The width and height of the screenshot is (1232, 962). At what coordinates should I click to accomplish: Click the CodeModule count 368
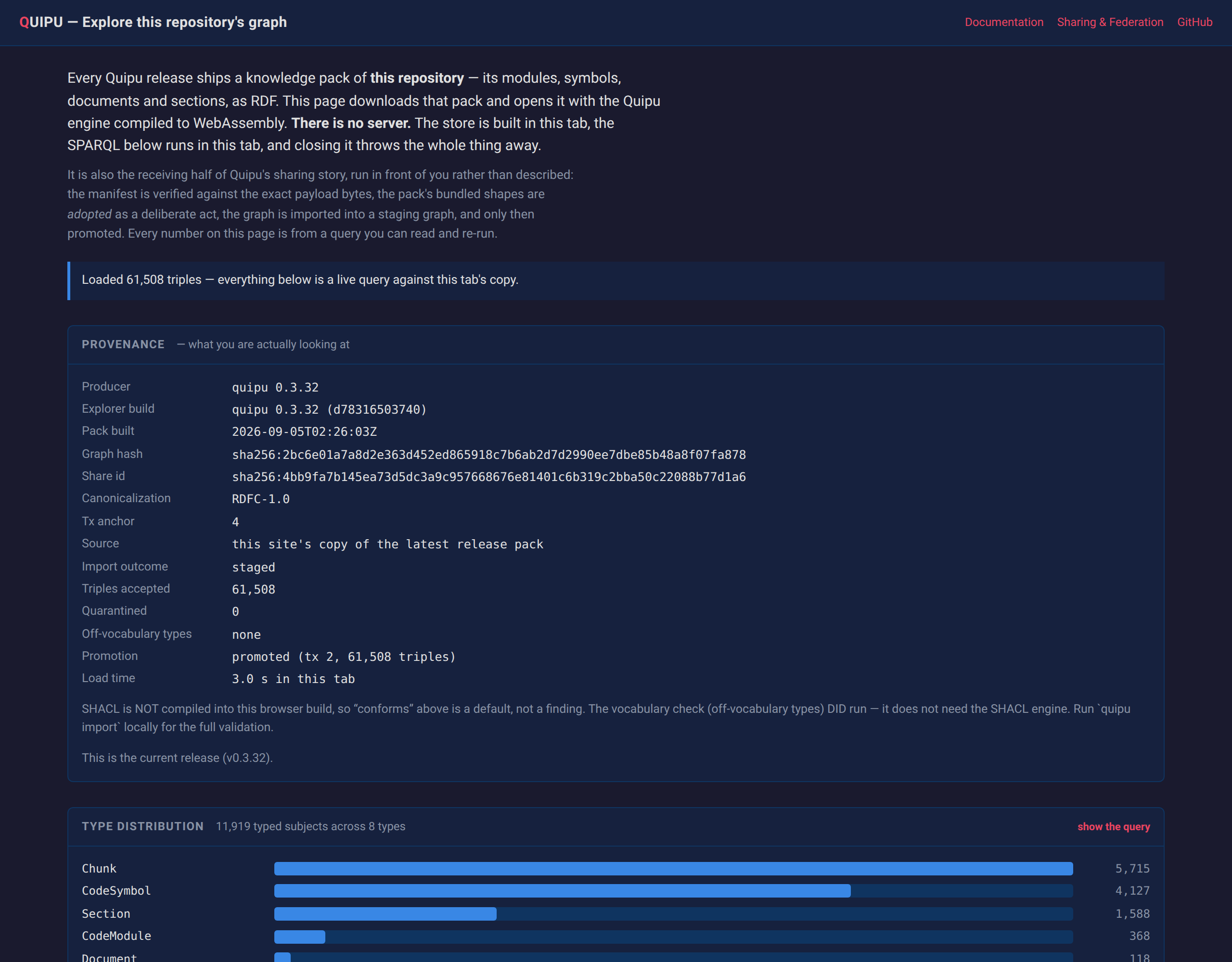tap(1139, 936)
